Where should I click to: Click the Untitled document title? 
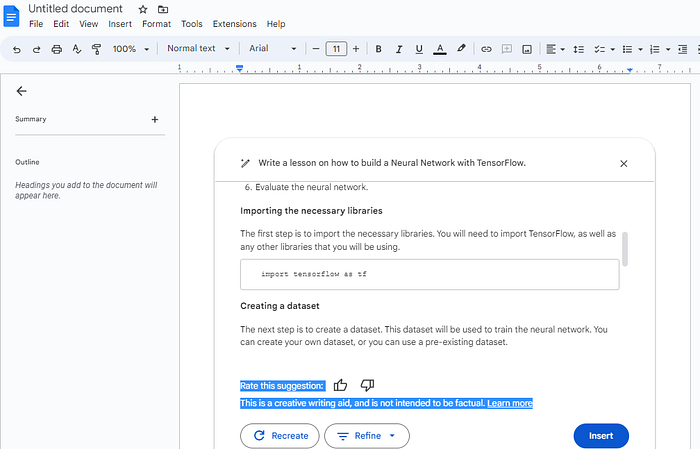coord(75,9)
